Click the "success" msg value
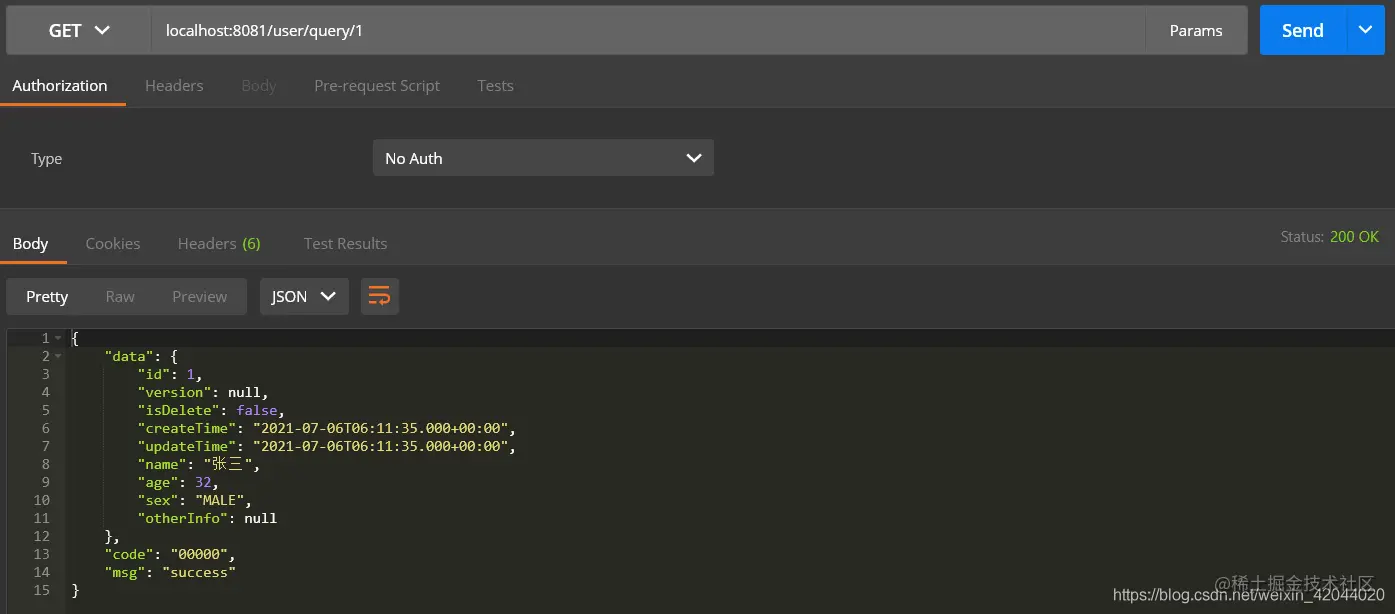The height and width of the screenshot is (614, 1395). click(x=198, y=572)
